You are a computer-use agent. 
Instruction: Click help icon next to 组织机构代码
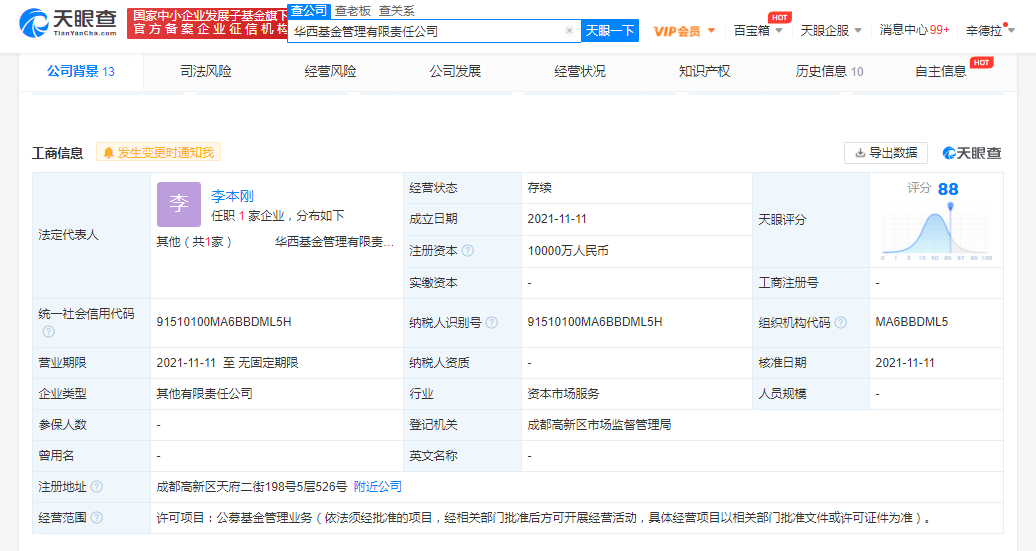tap(840, 322)
